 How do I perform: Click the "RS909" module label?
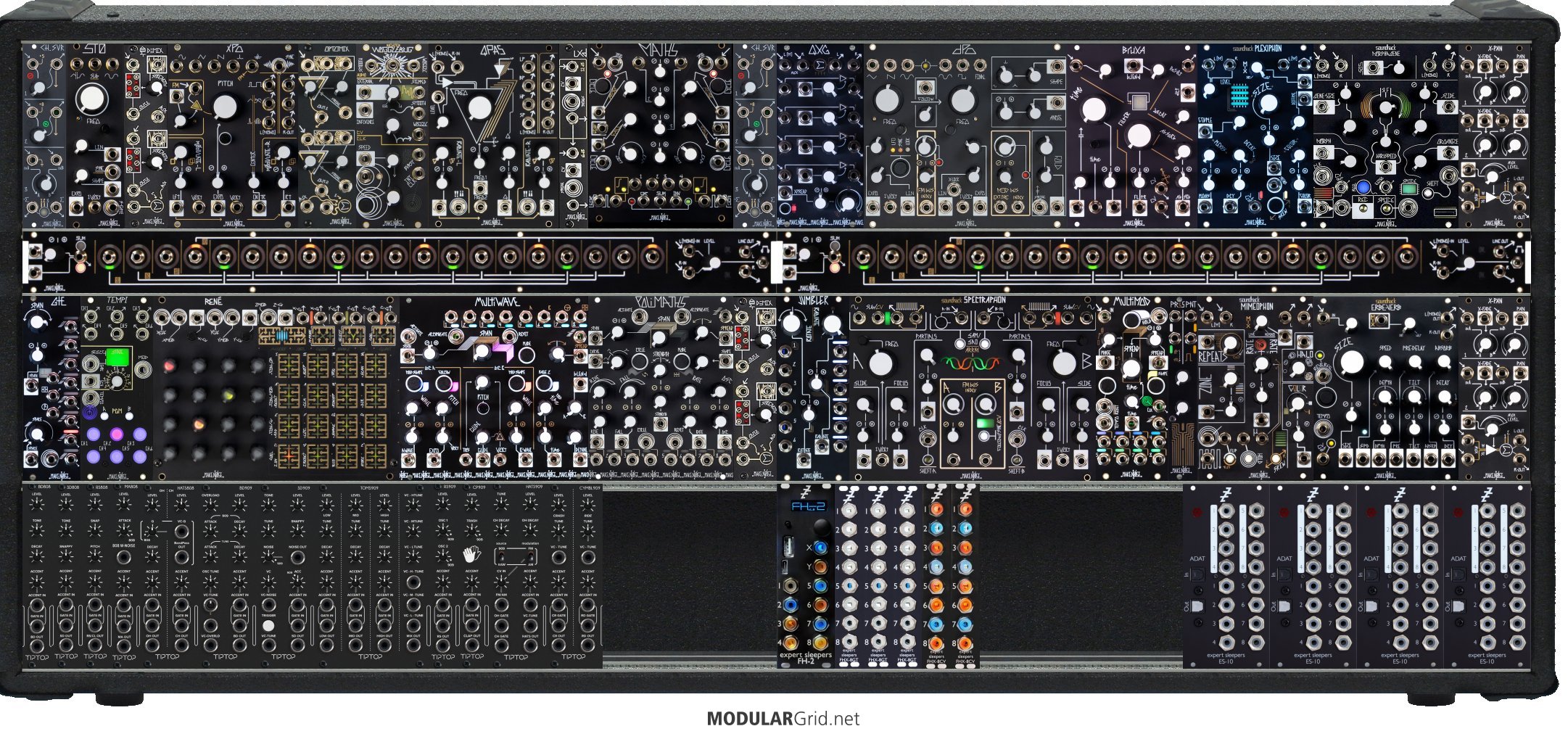point(450,487)
